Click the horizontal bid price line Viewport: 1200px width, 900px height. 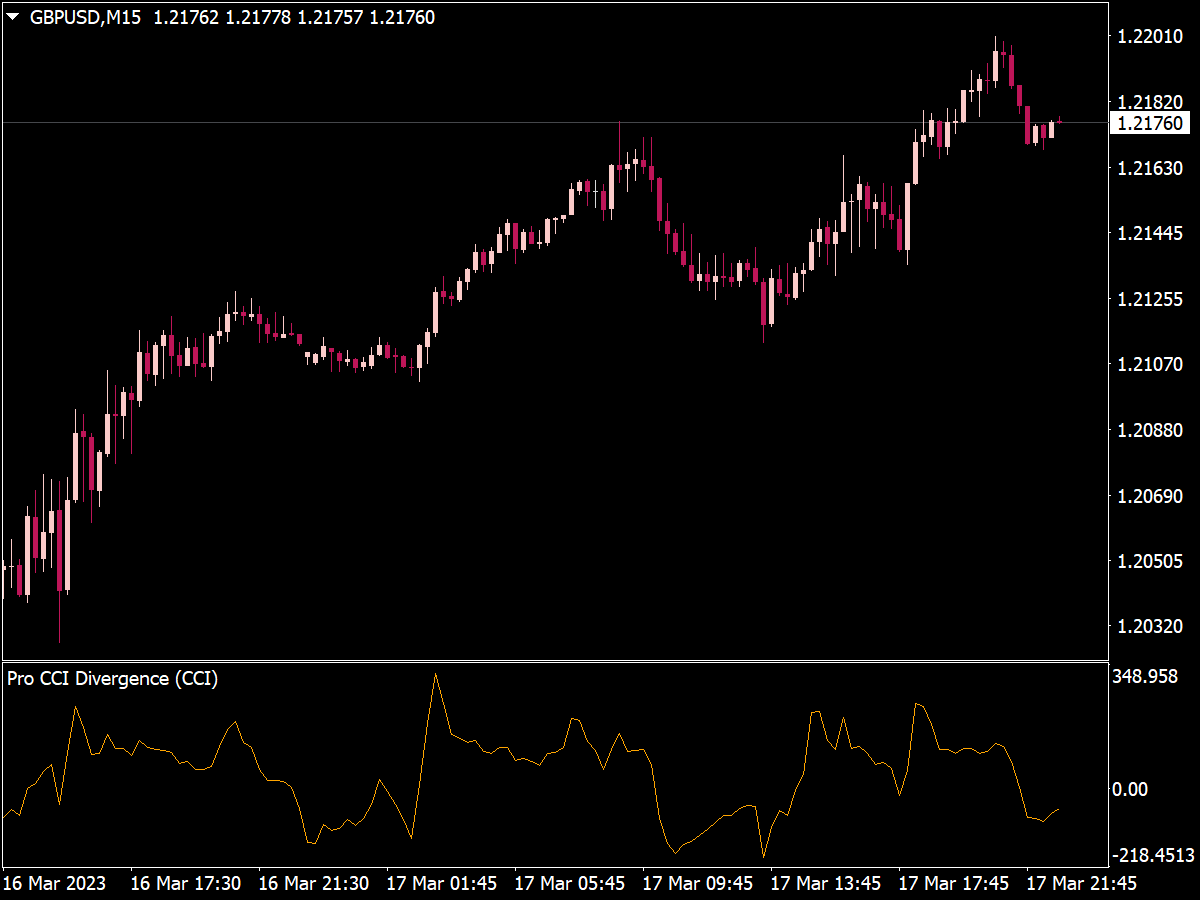500,122
